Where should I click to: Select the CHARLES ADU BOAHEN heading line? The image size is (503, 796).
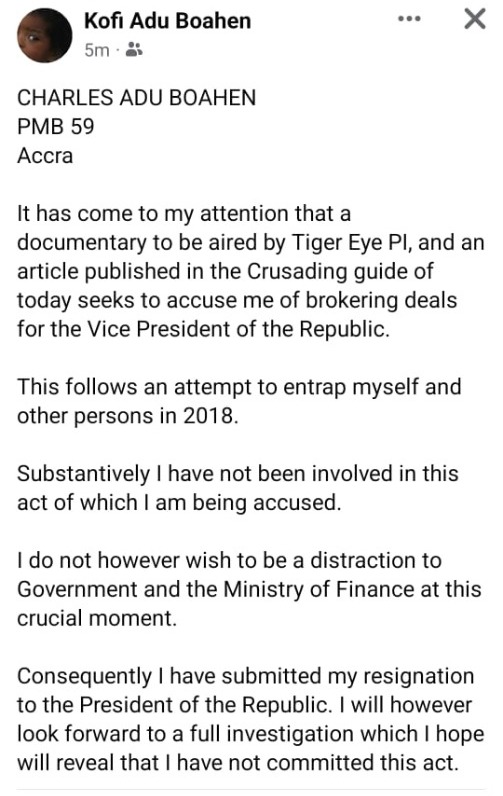pyautogui.click(x=137, y=97)
